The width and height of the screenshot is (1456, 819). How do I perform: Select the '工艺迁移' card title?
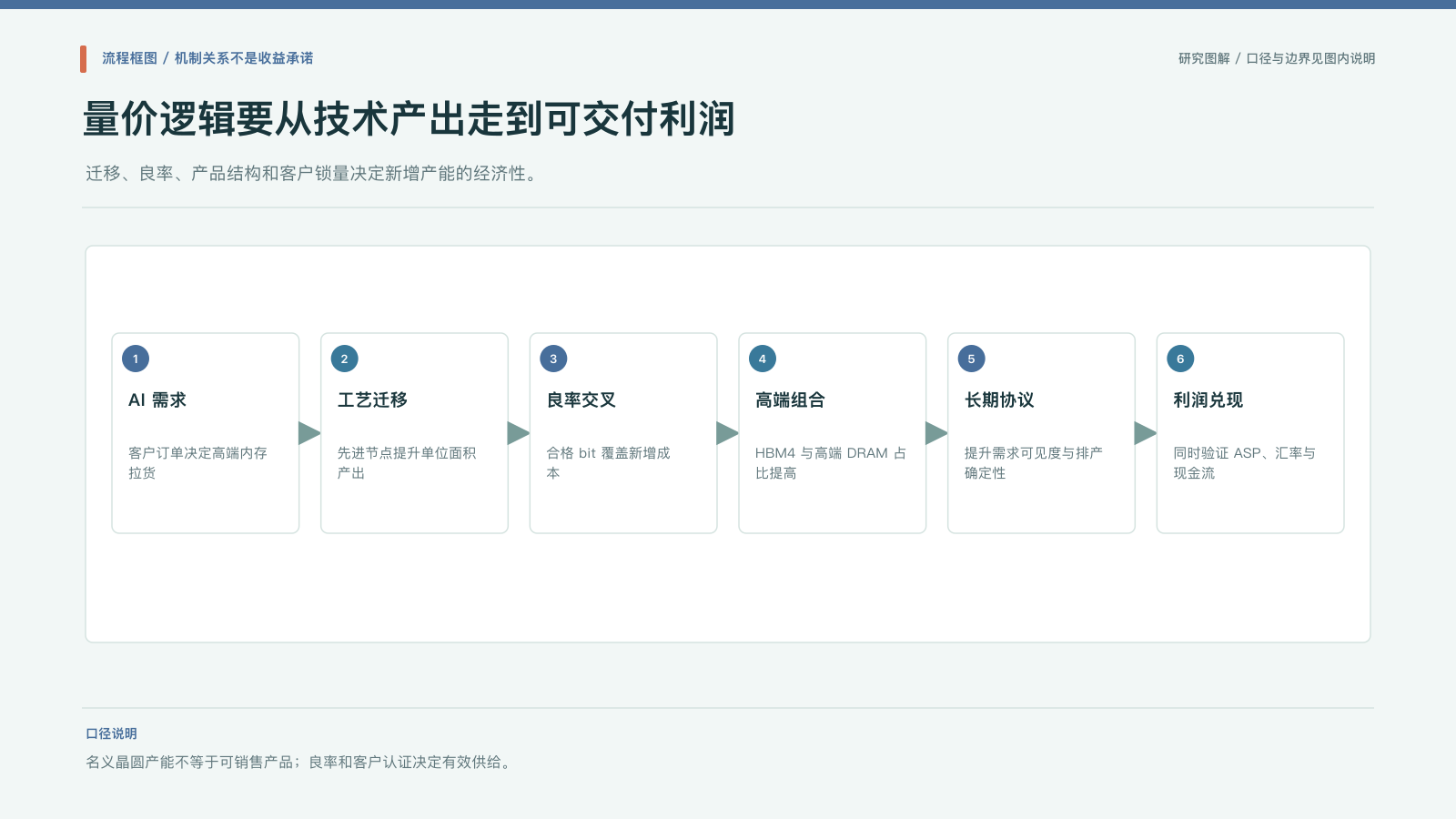pos(372,399)
